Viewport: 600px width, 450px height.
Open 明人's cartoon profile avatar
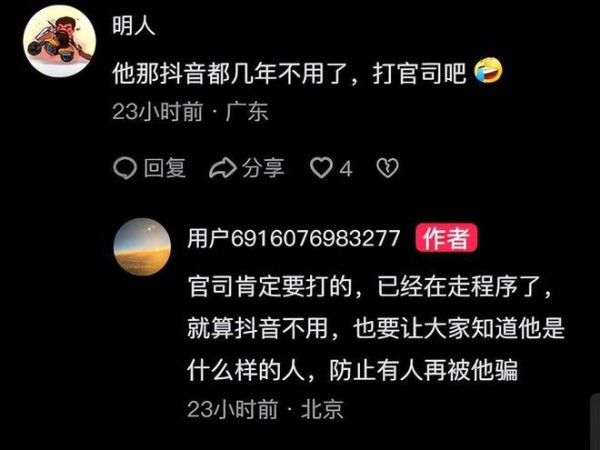(59, 41)
